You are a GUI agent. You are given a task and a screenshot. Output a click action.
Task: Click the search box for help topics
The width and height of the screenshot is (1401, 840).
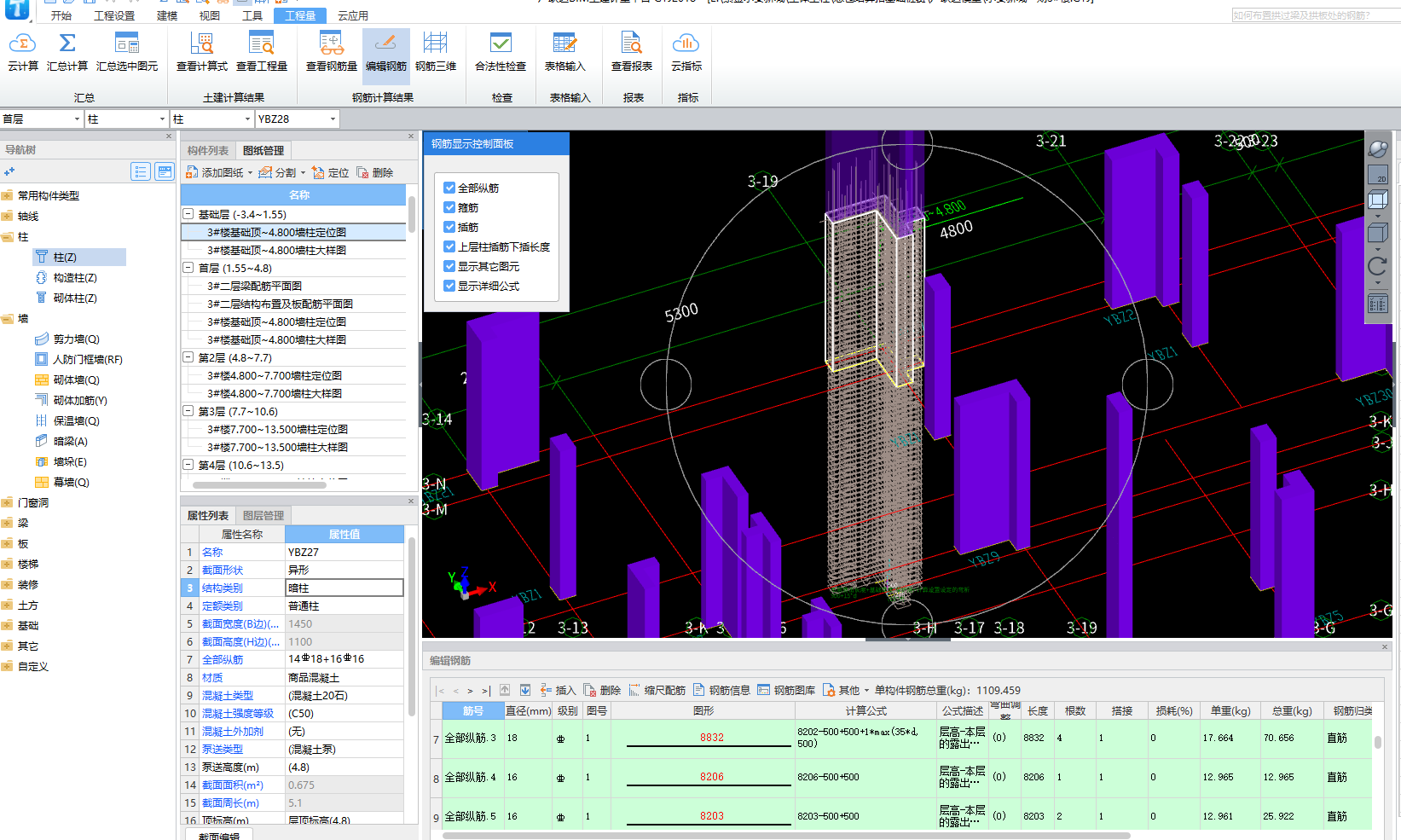click(x=1314, y=15)
